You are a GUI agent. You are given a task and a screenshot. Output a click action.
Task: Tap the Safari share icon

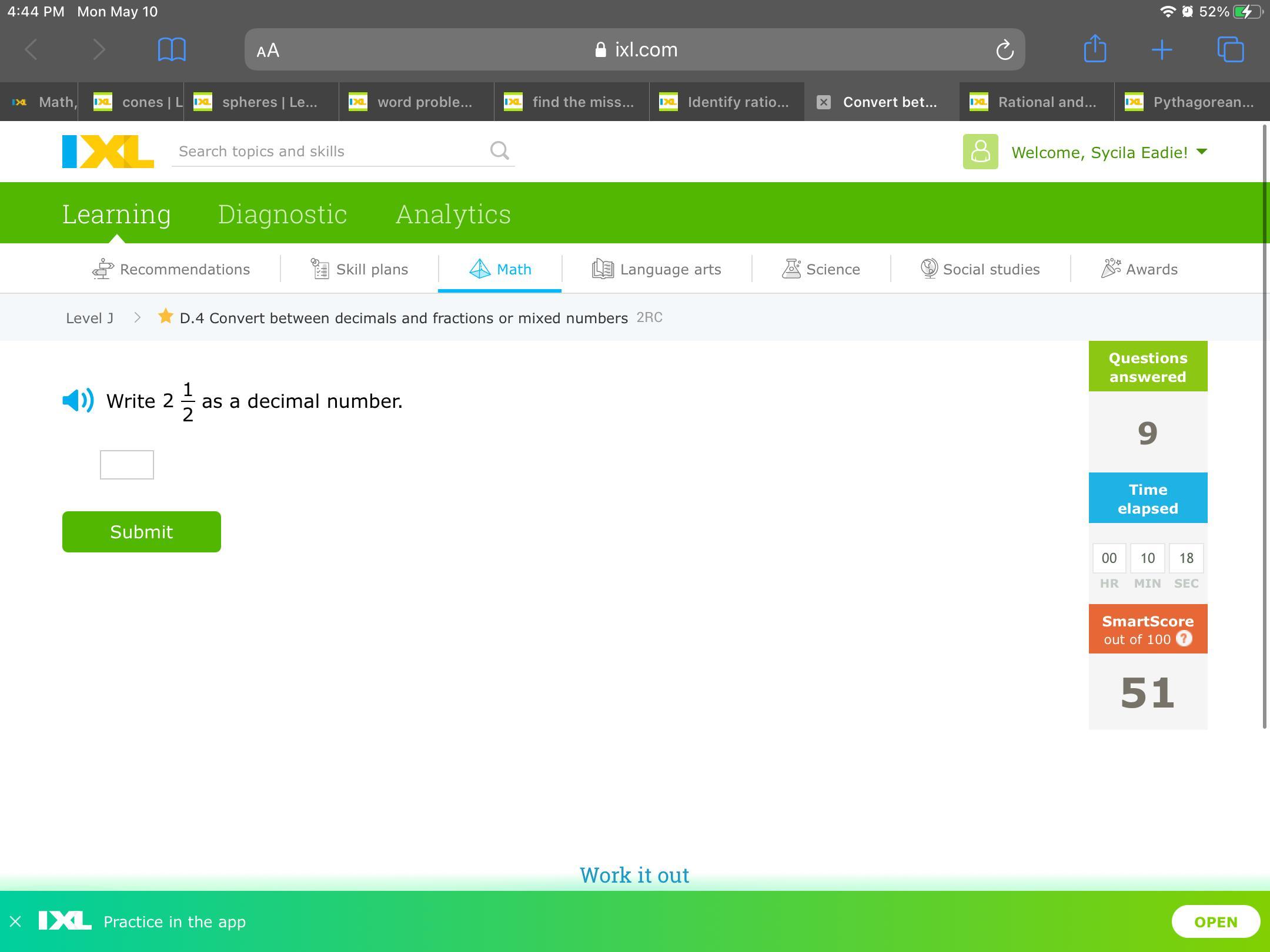[x=1095, y=49]
